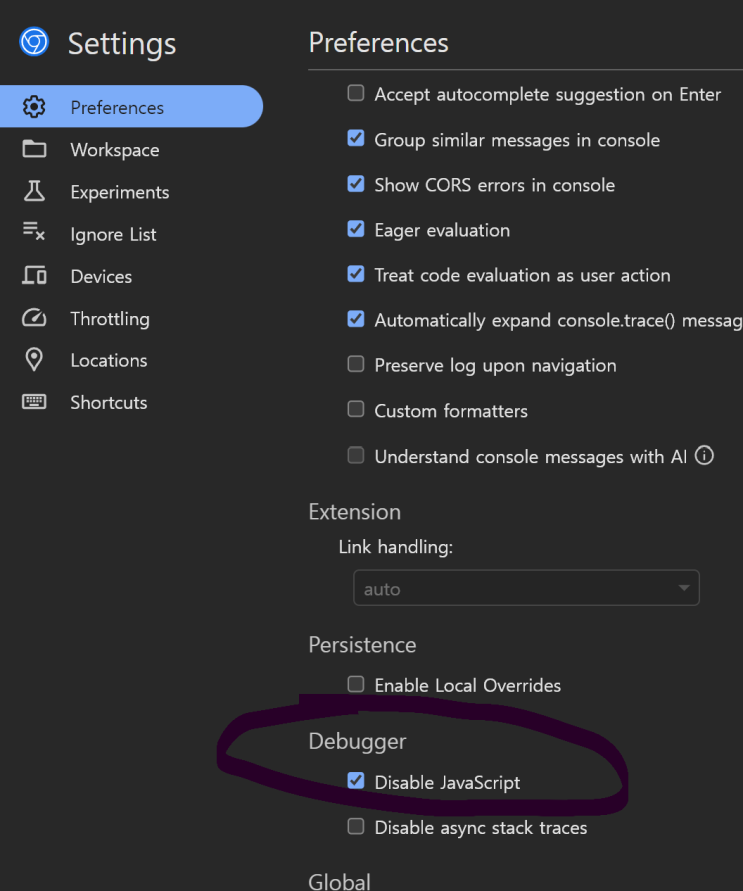Click the Locations pin icon
Image resolution: width=743 pixels, height=891 pixels.
[34, 360]
